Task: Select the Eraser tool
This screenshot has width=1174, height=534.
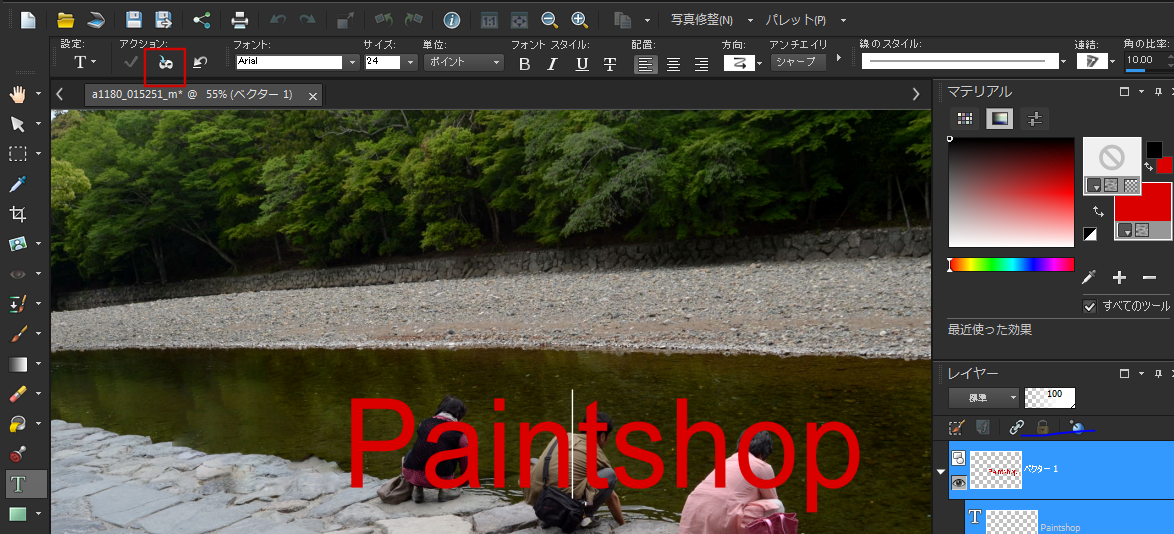Action: pyautogui.click(x=17, y=394)
